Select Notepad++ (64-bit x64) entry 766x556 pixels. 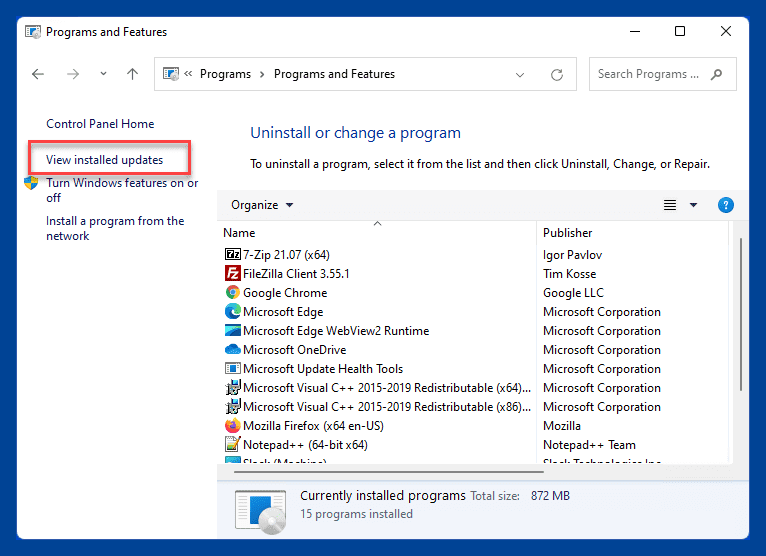(305, 445)
